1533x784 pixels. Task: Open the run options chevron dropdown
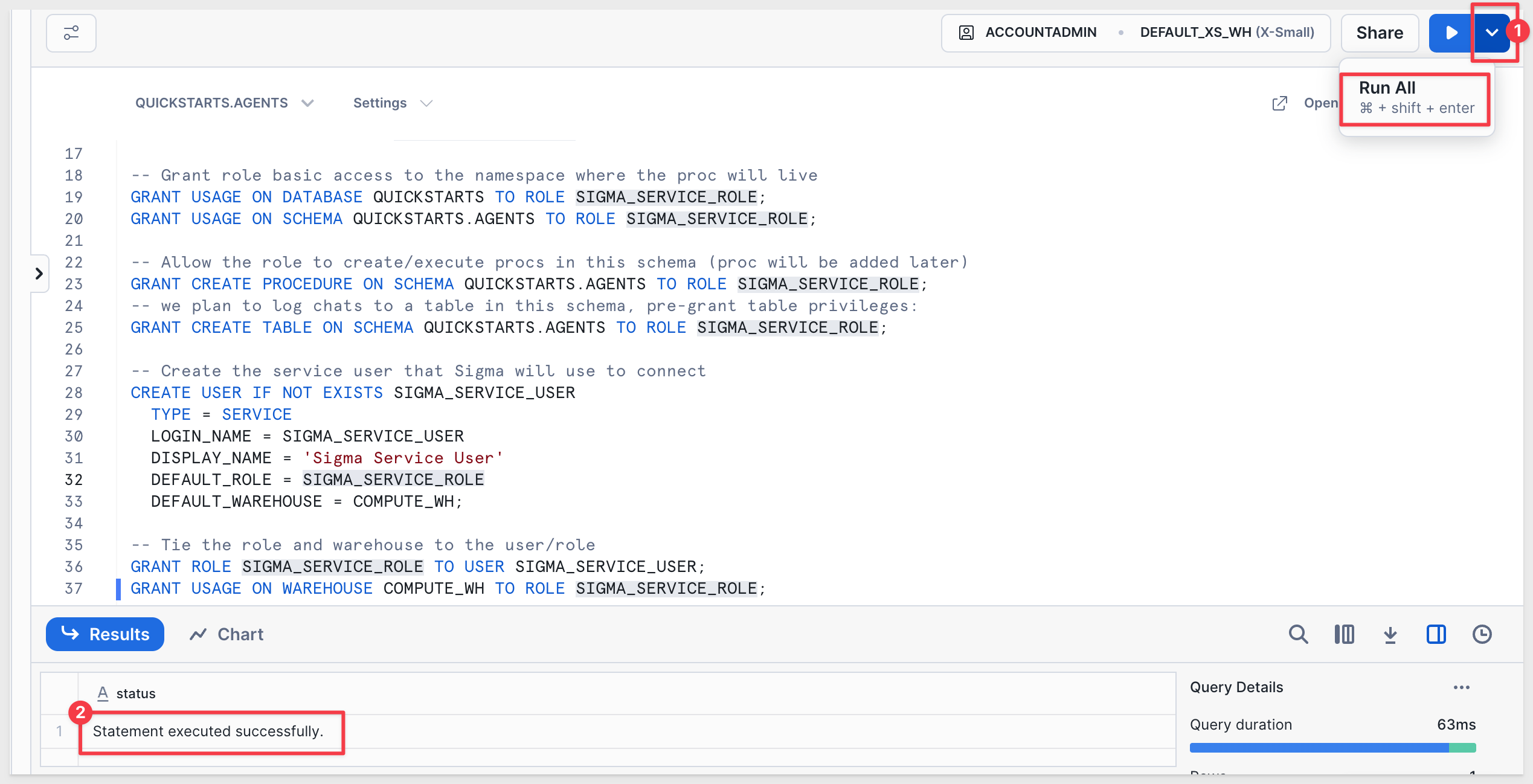(x=1491, y=33)
